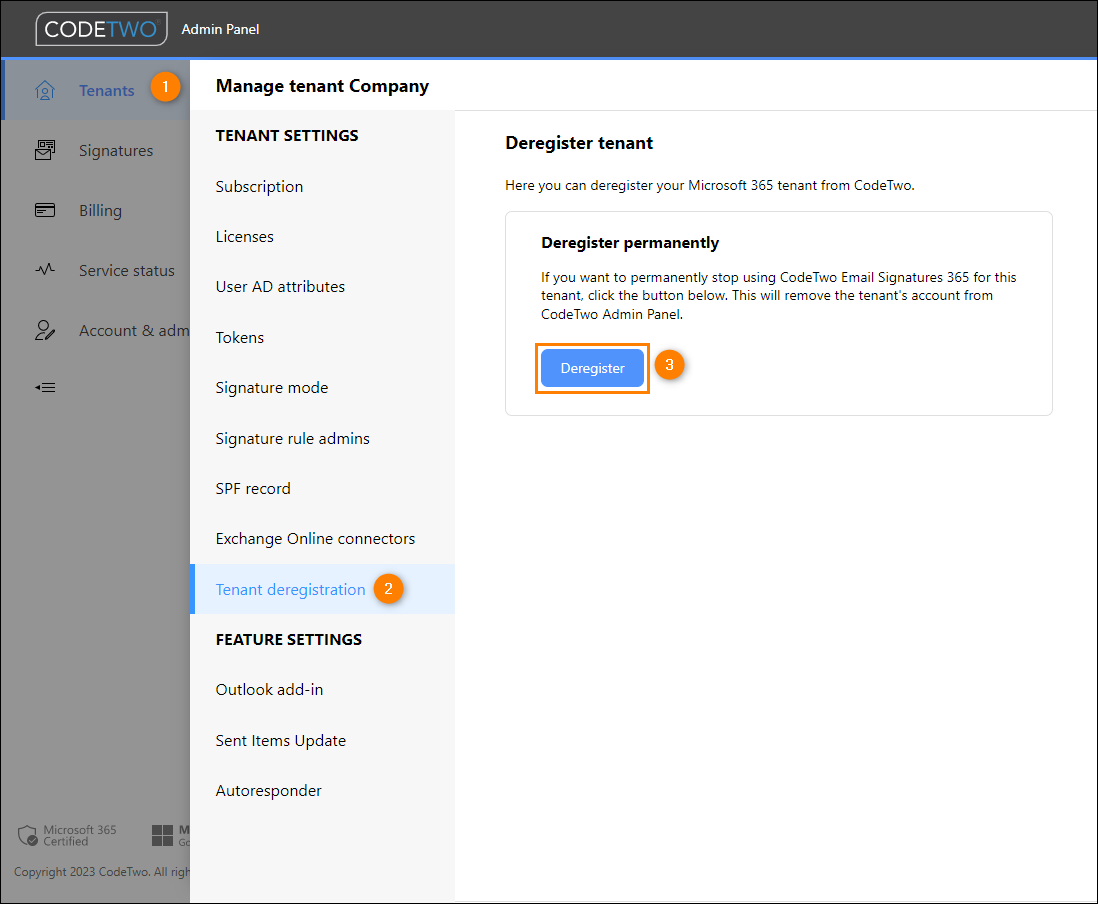Click the Deregister tenant heading

(x=579, y=143)
